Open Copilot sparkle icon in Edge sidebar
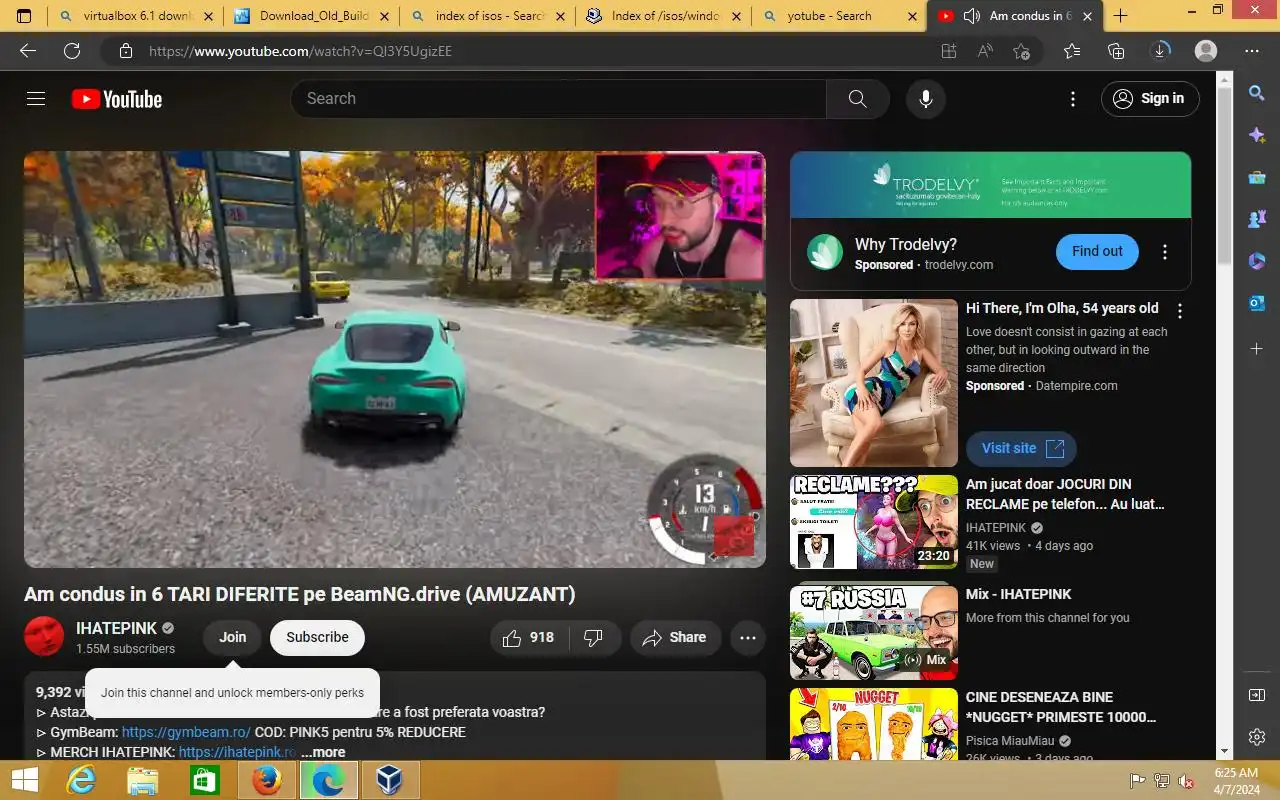This screenshot has width=1280, height=800. tap(1257, 135)
